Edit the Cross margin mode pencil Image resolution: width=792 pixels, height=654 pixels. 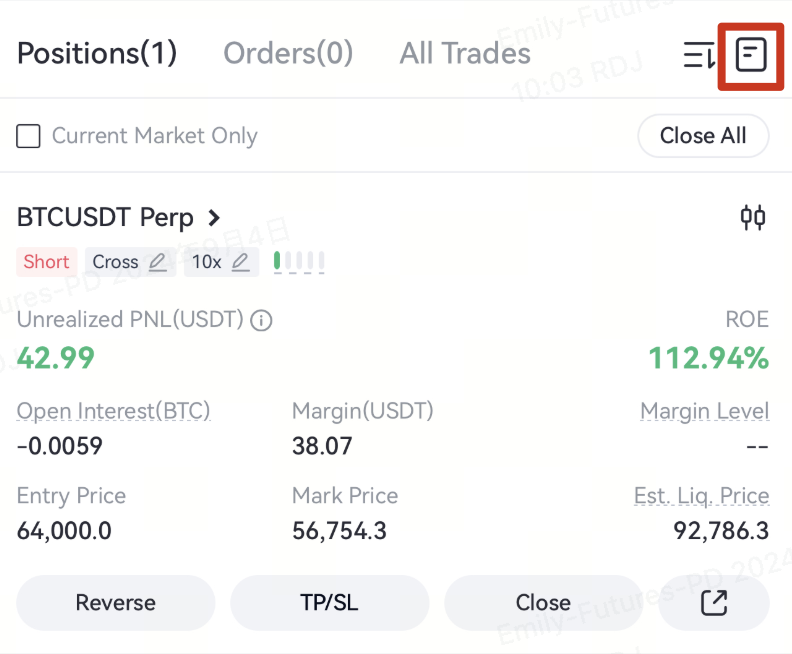tap(158, 262)
